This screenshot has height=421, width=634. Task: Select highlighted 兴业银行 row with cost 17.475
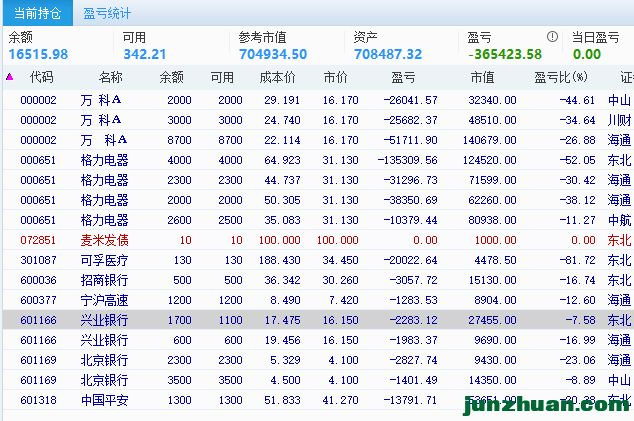coord(318,320)
